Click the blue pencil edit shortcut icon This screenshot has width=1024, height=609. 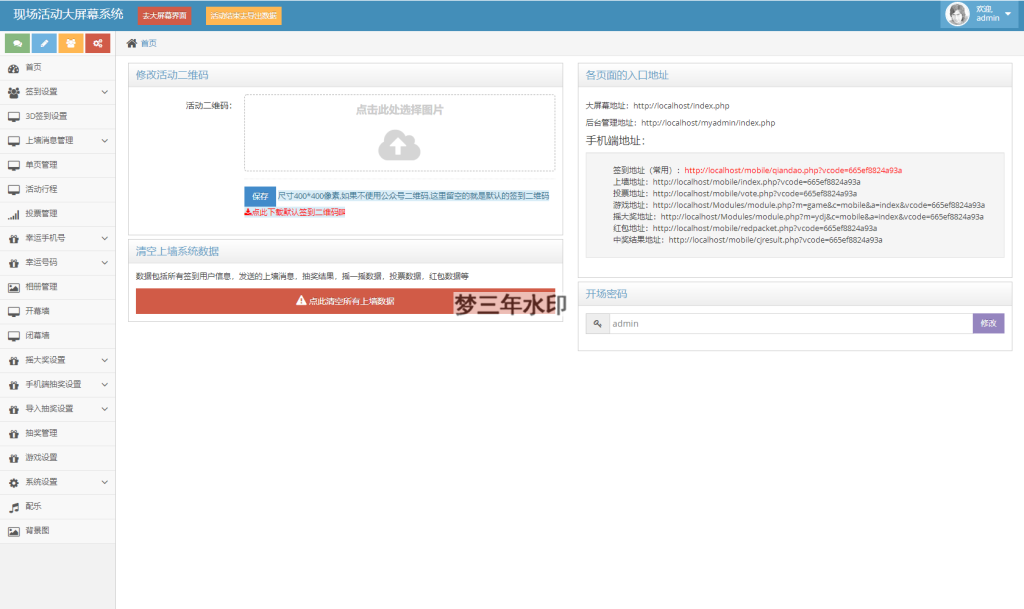[44, 43]
